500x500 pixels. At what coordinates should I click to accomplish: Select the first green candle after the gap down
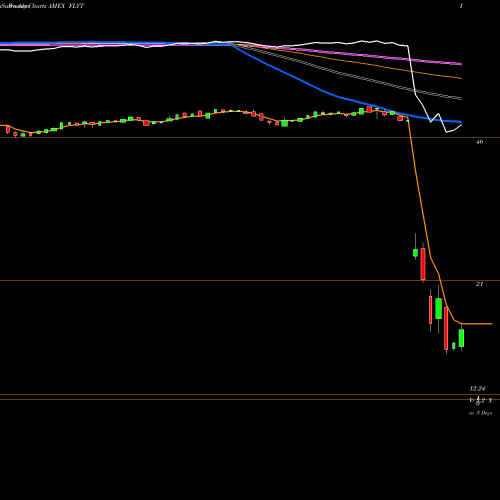point(415,253)
